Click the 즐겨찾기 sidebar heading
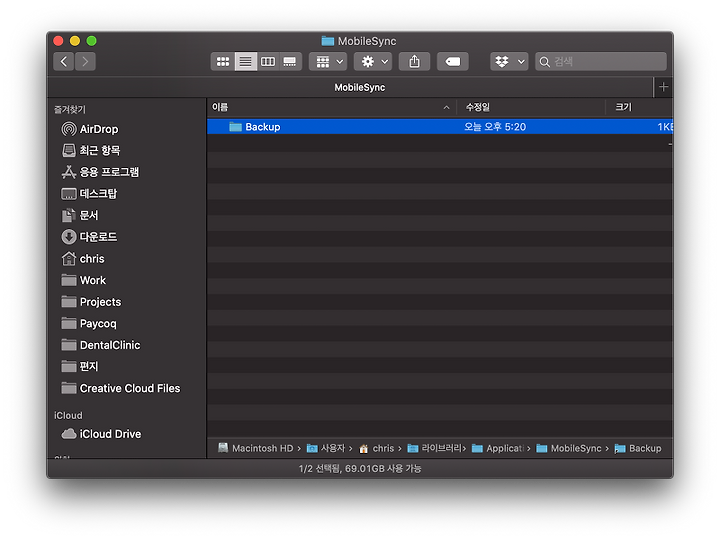The width and height of the screenshot is (720, 540). [70, 109]
